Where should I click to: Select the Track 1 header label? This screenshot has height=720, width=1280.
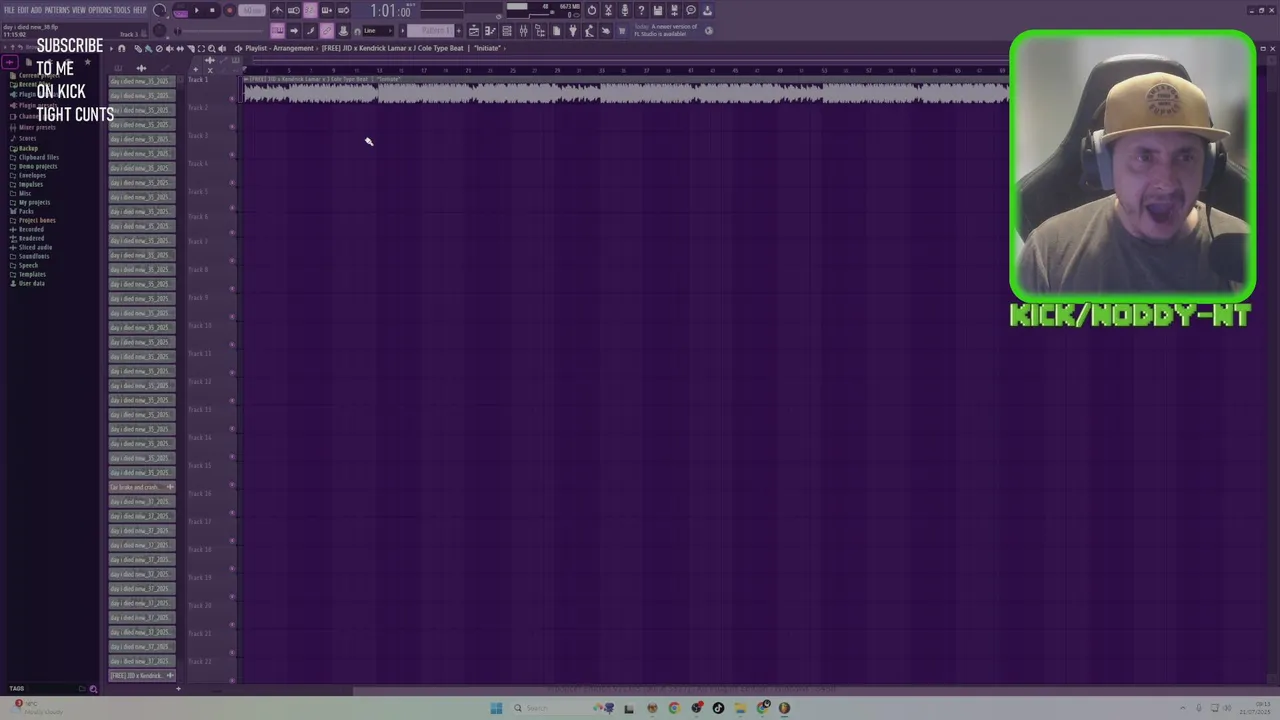click(198, 80)
